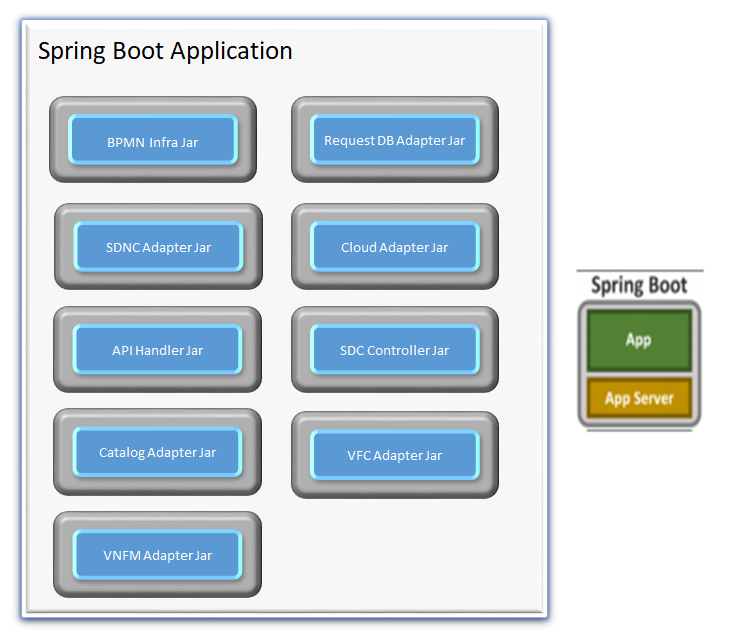Click the orange App Server block
Image resolution: width=734 pixels, height=641 pixels.
coord(639,398)
